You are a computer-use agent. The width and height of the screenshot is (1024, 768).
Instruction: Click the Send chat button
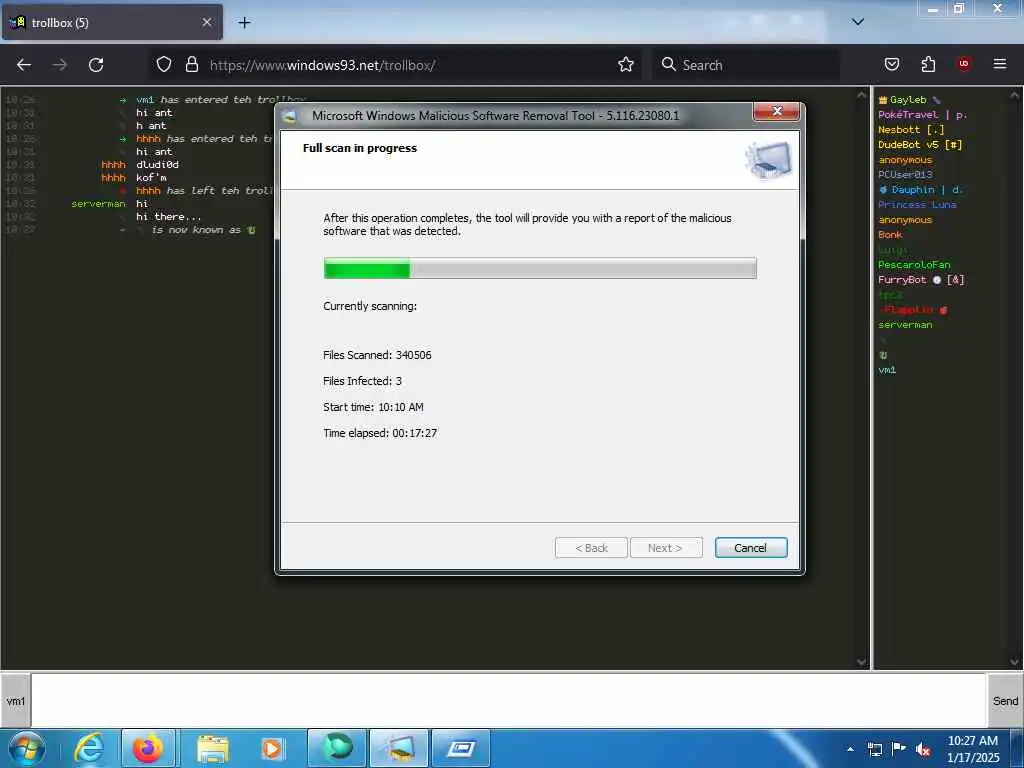[x=1005, y=701]
